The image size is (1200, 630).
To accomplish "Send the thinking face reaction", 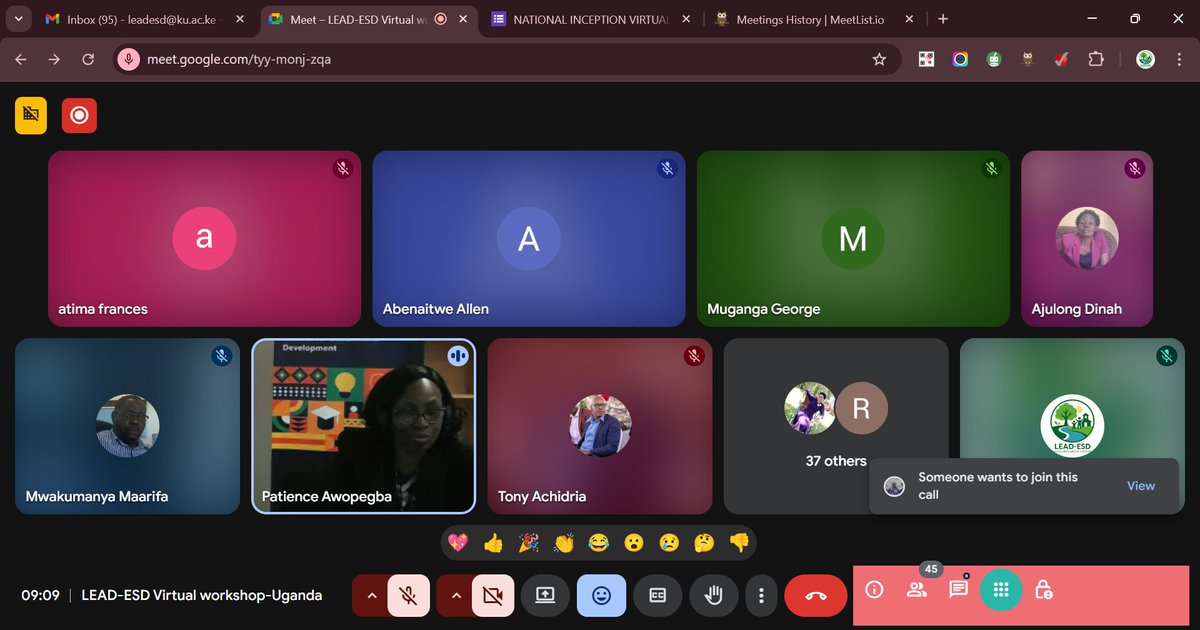I will point(704,543).
